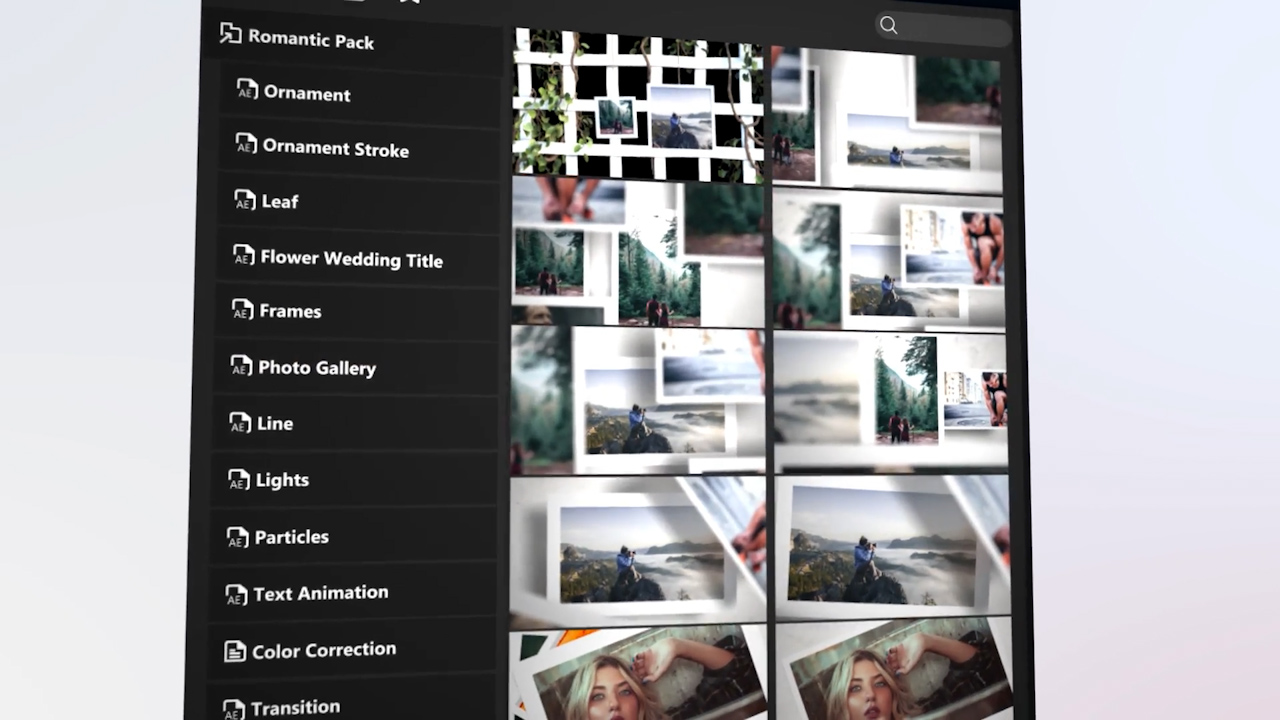Click the Romantic Pack folder icon
1280x720 pixels.
[231, 34]
